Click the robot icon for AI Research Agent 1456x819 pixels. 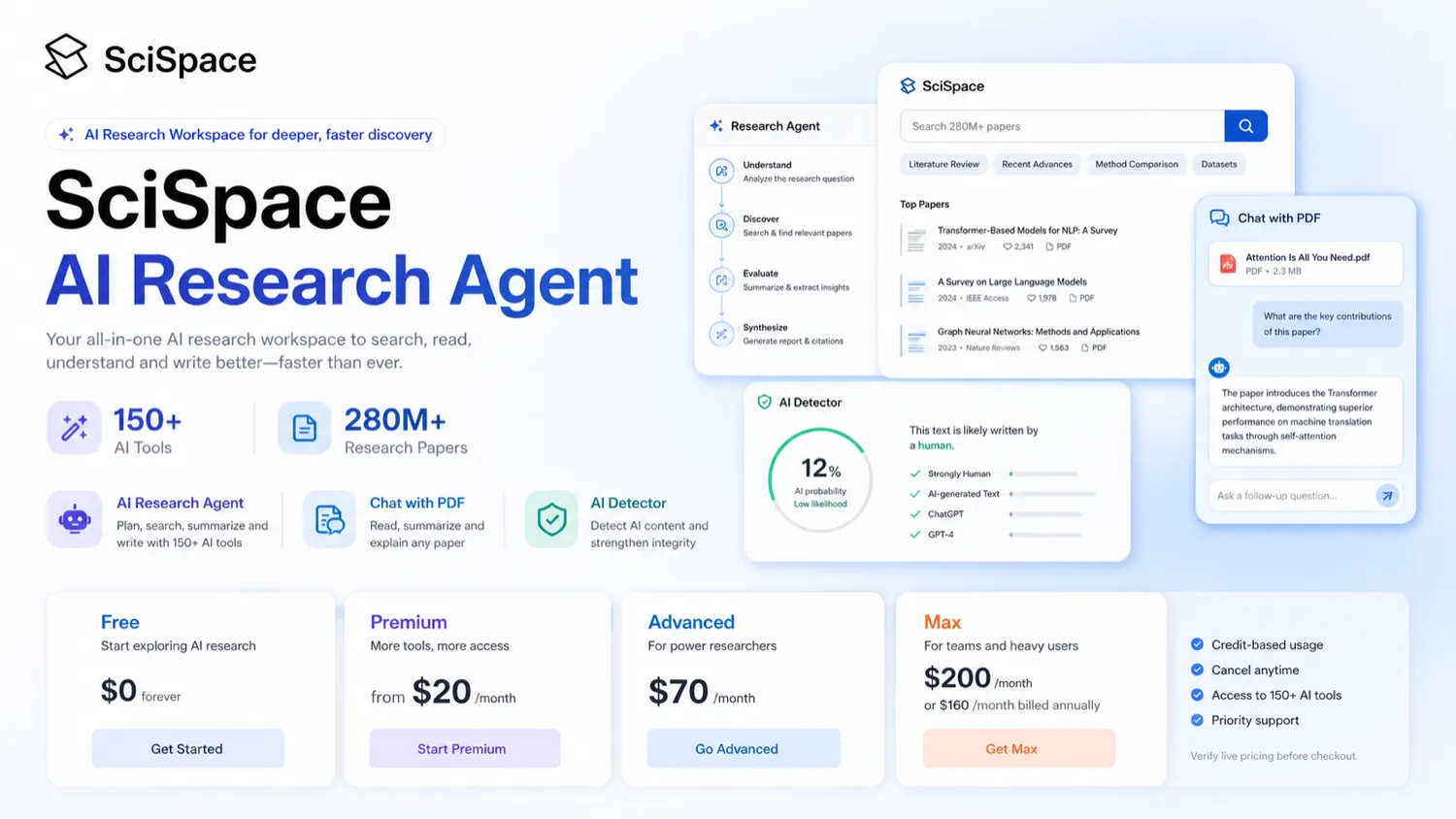(x=74, y=519)
